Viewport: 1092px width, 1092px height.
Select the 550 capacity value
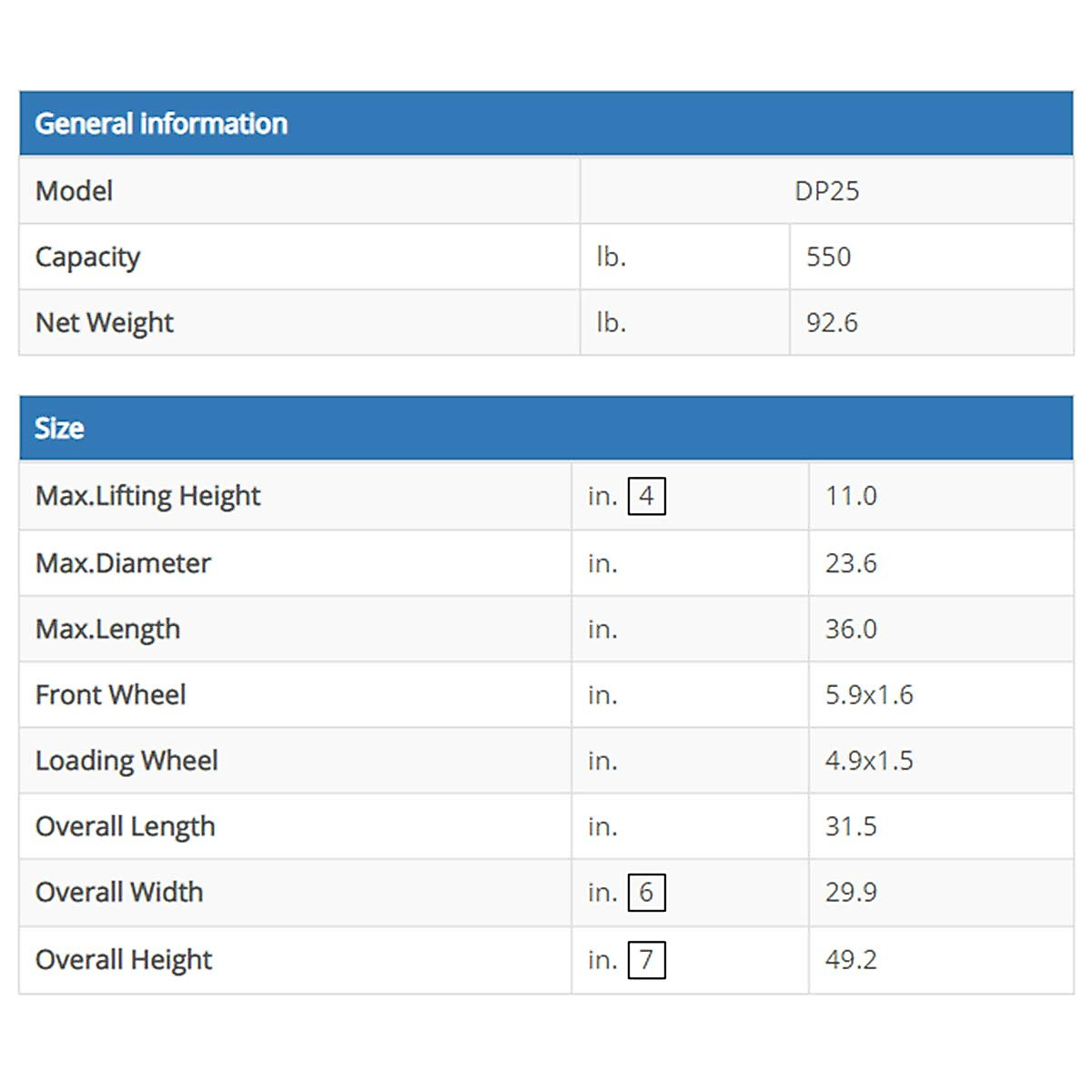click(828, 257)
